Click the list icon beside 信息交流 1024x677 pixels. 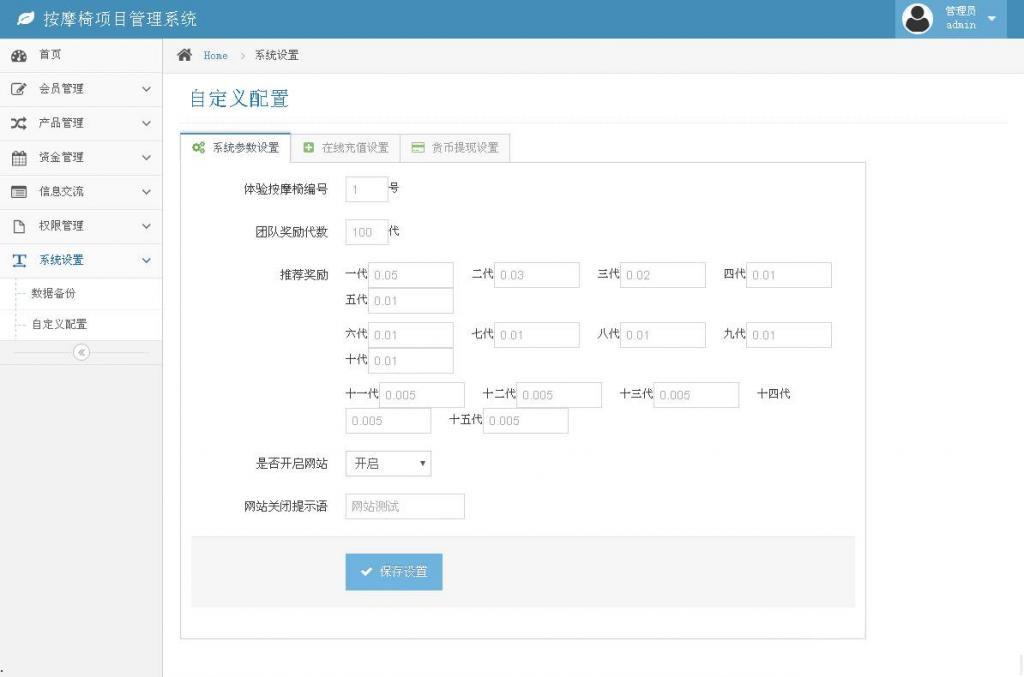[x=19, y=192]
